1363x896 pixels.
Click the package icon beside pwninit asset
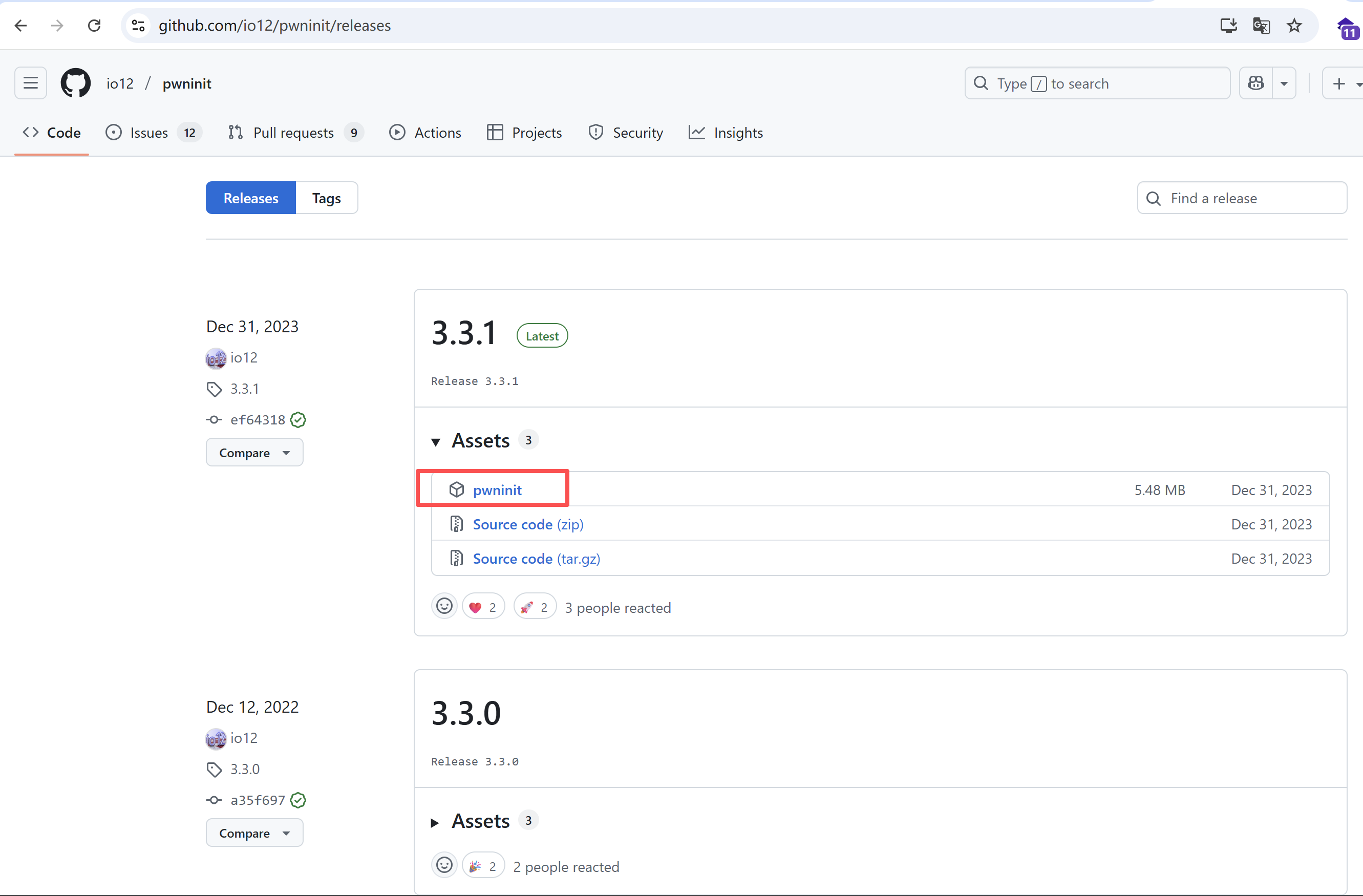point(456,490)
